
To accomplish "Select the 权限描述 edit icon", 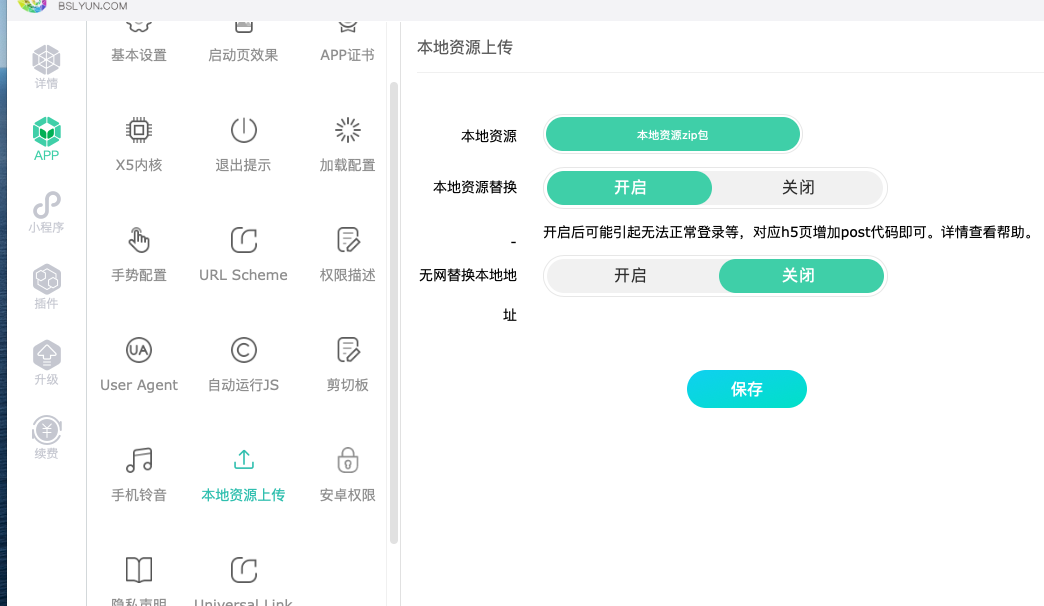I will tap(347, 240).
